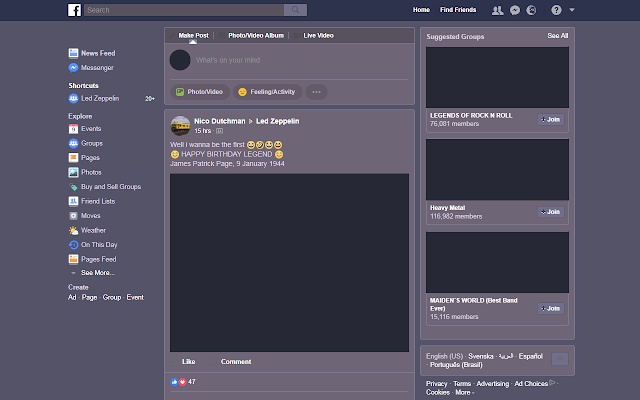The width and height of the screenshot is (640, 400).
Task: Go to Home in top navigation
Action: point(422,10)
